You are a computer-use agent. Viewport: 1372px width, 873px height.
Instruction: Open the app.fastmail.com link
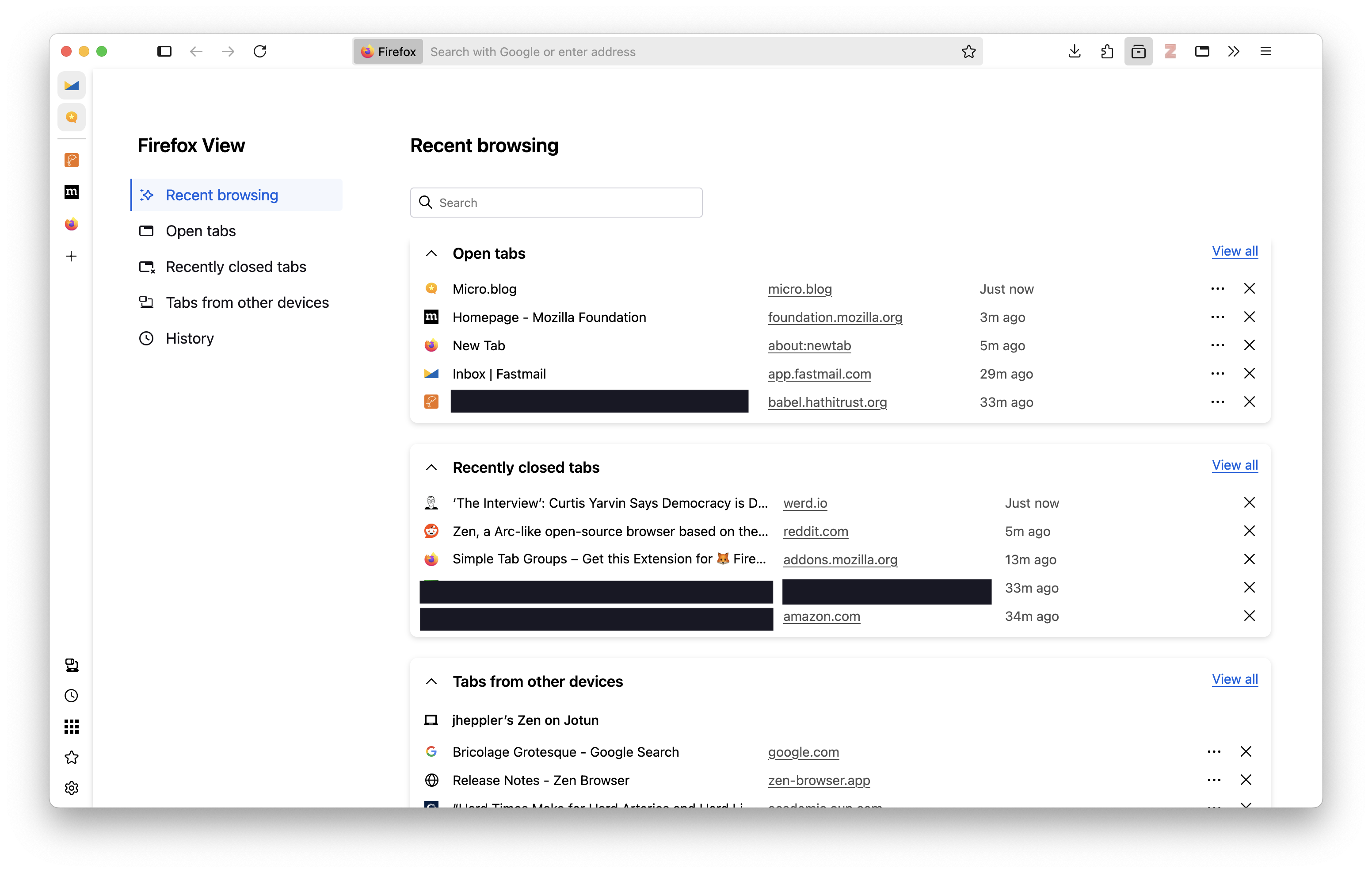coord(819,374)
